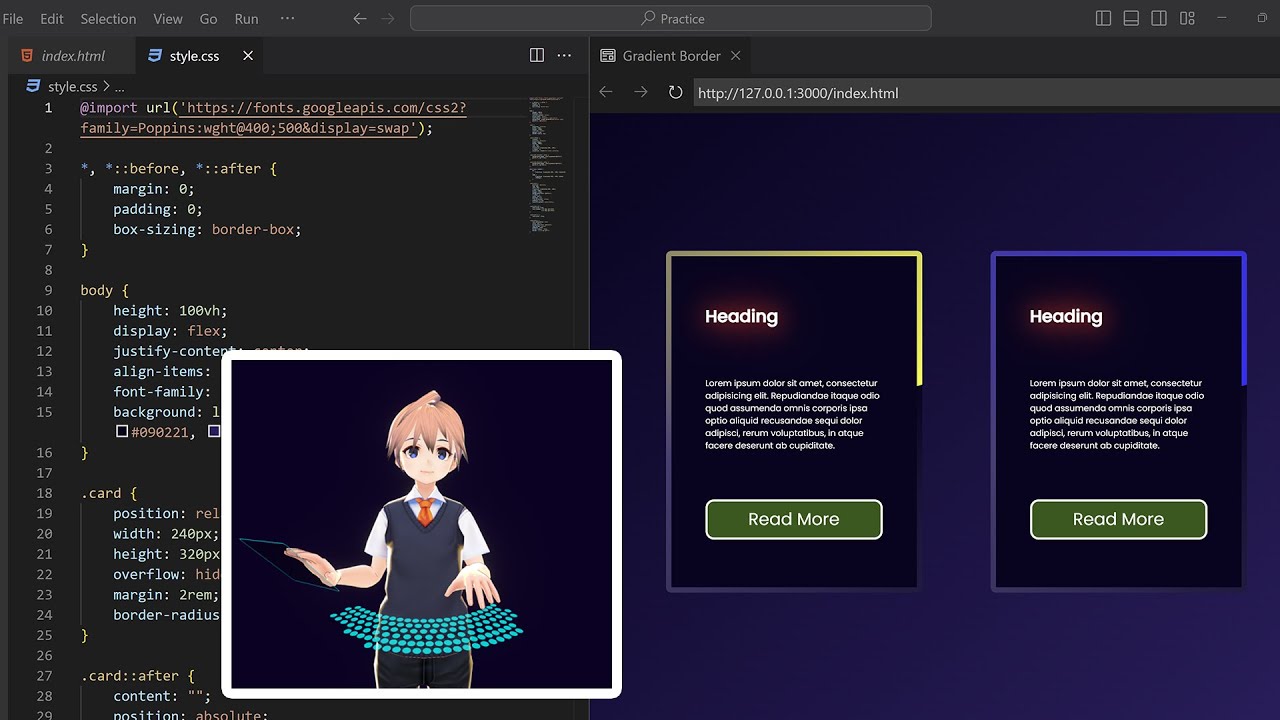Click the Heading on the blue card
The height and width of the screenshot is (720, 1280).
[1066, 316]
